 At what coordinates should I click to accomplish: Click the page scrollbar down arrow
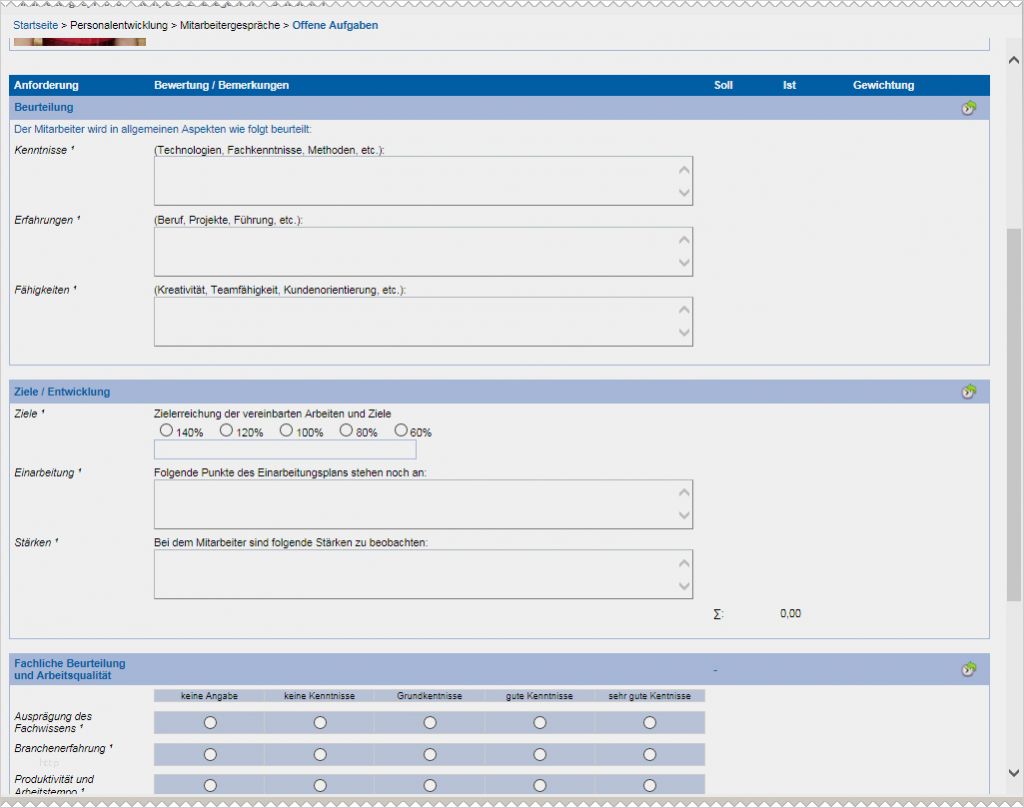click(x=1014, y=772)
